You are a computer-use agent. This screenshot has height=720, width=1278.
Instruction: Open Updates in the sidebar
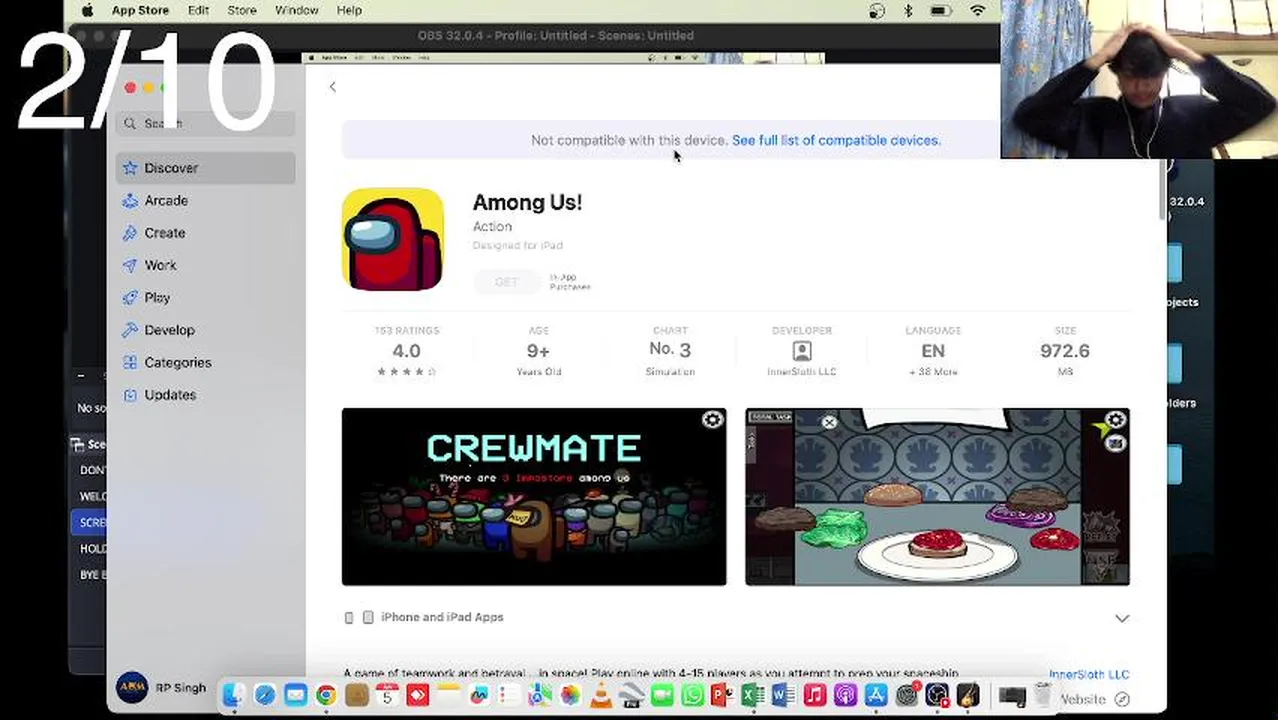tap(205, 395)
